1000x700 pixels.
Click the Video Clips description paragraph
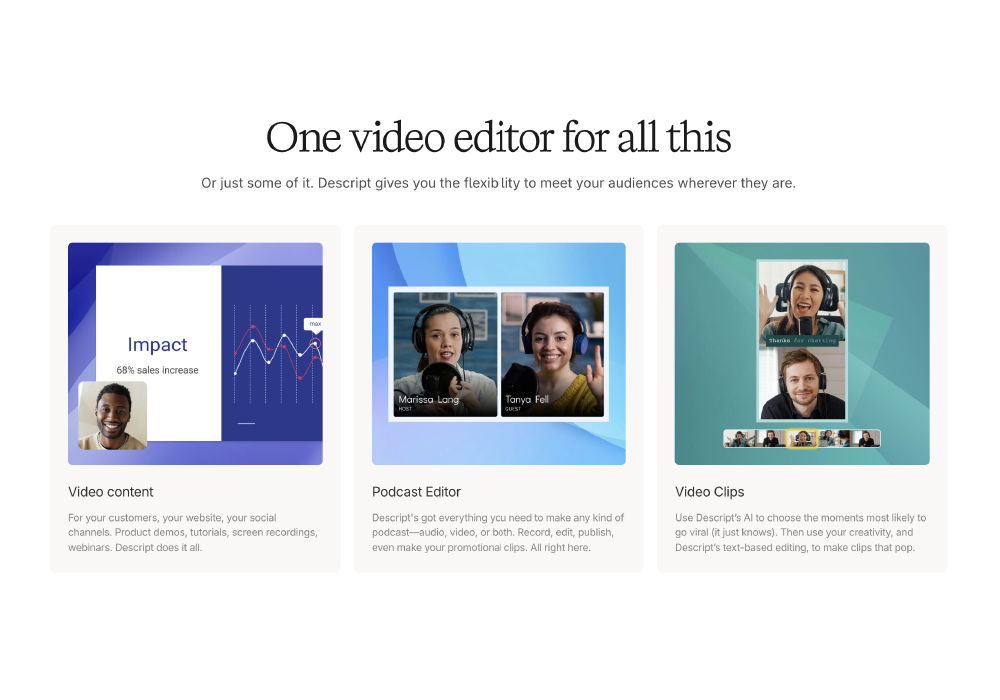[x=800, y=533]
